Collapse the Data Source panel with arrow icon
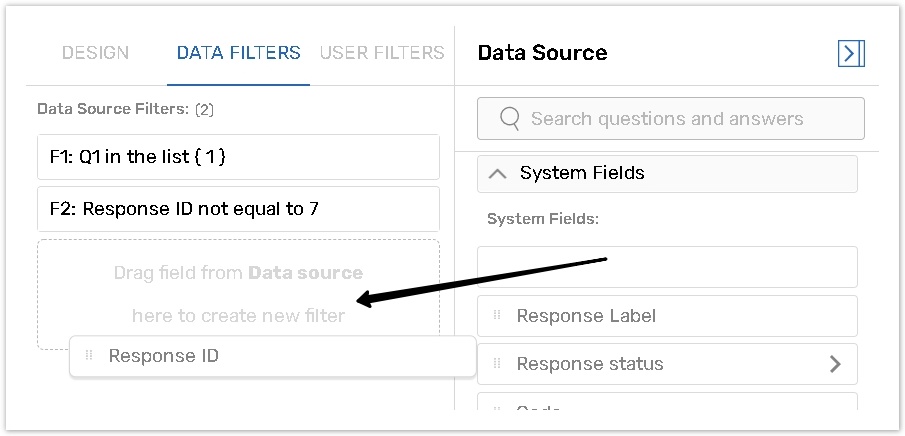905x436 pixels. (850, 53)
